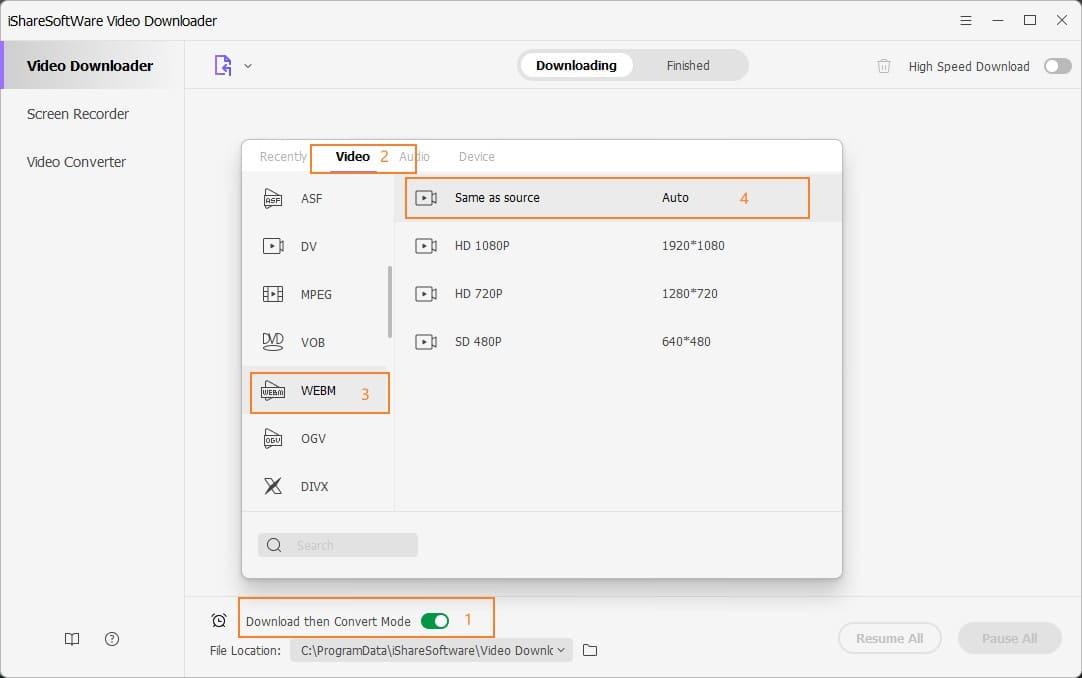Click inside the format search field
Screen dimensions: 1082x678
click(x=337, y=544)
